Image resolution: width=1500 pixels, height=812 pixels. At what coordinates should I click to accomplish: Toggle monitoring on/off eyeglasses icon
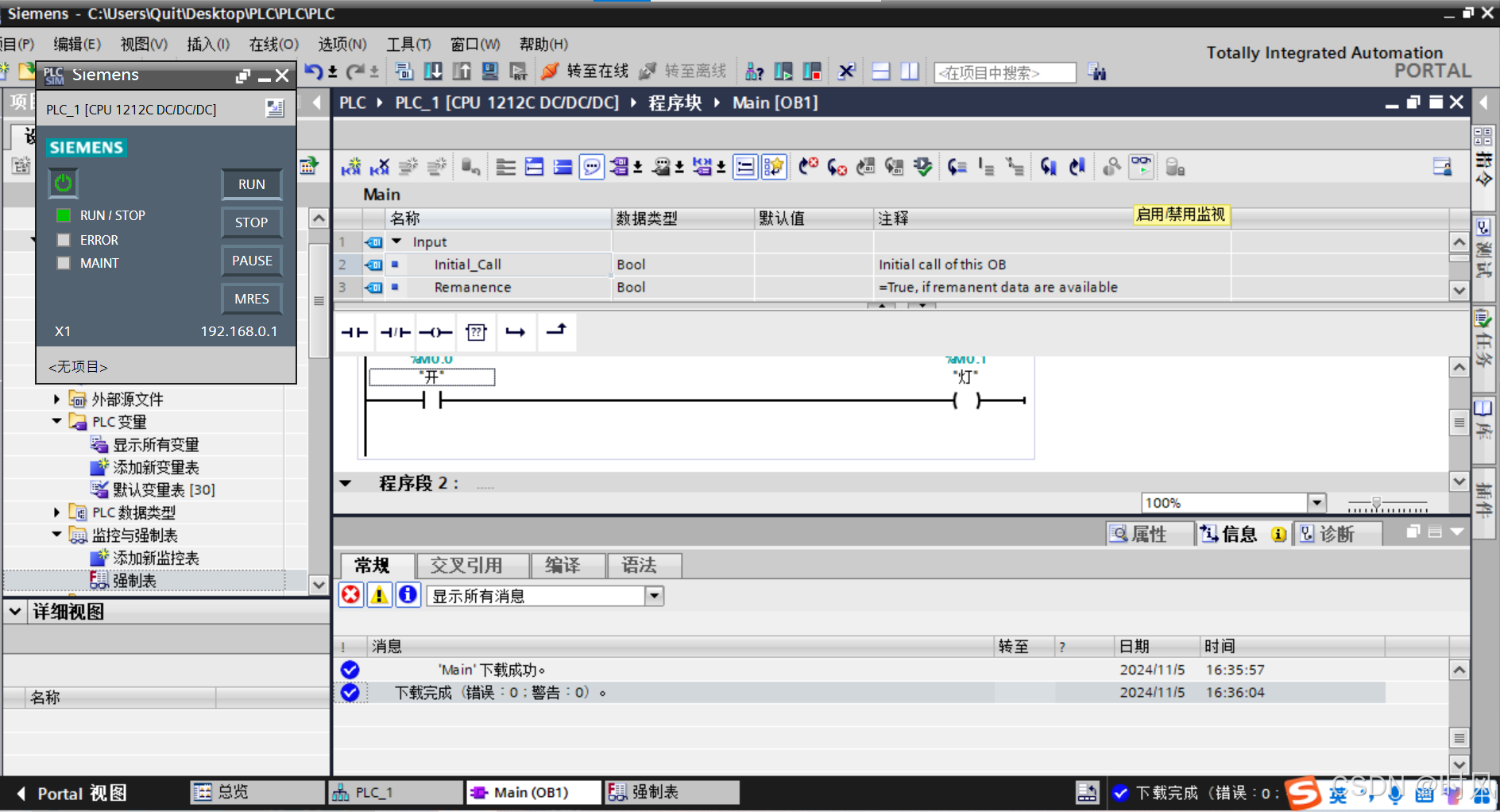[1141, 167]
